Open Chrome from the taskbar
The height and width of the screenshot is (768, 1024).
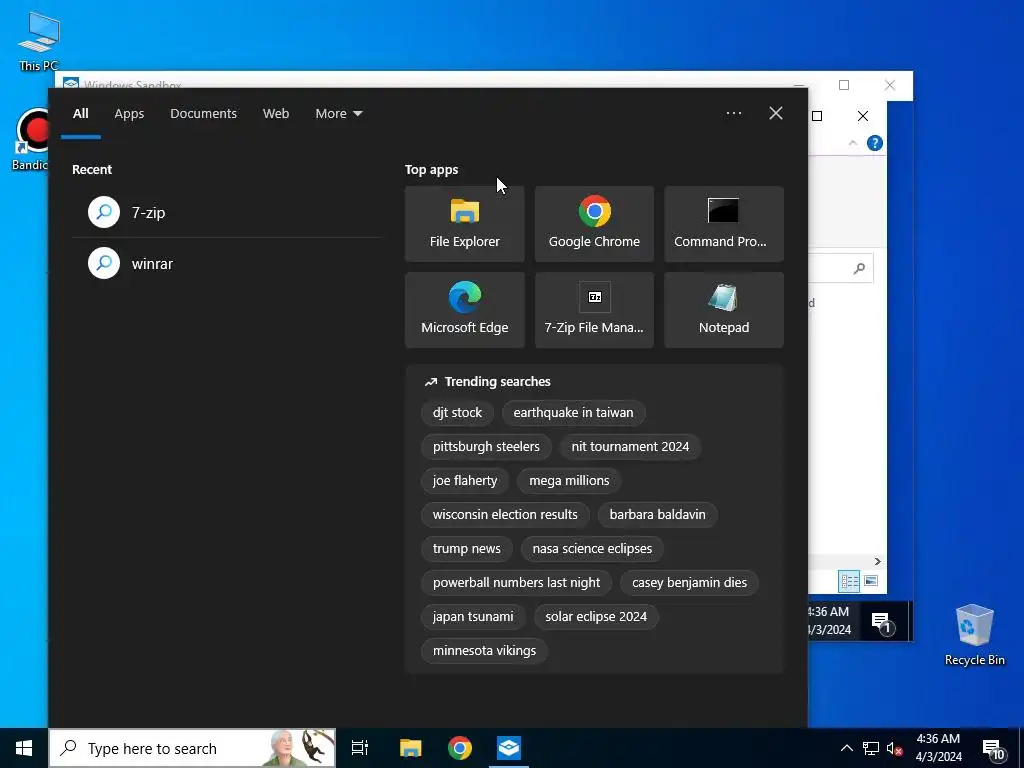pos(460,748)
